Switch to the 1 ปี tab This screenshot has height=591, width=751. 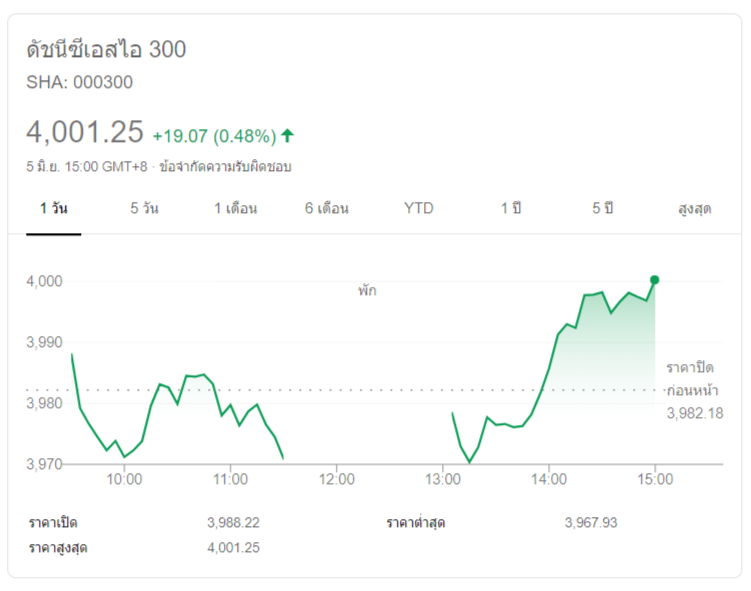[511, 209]
